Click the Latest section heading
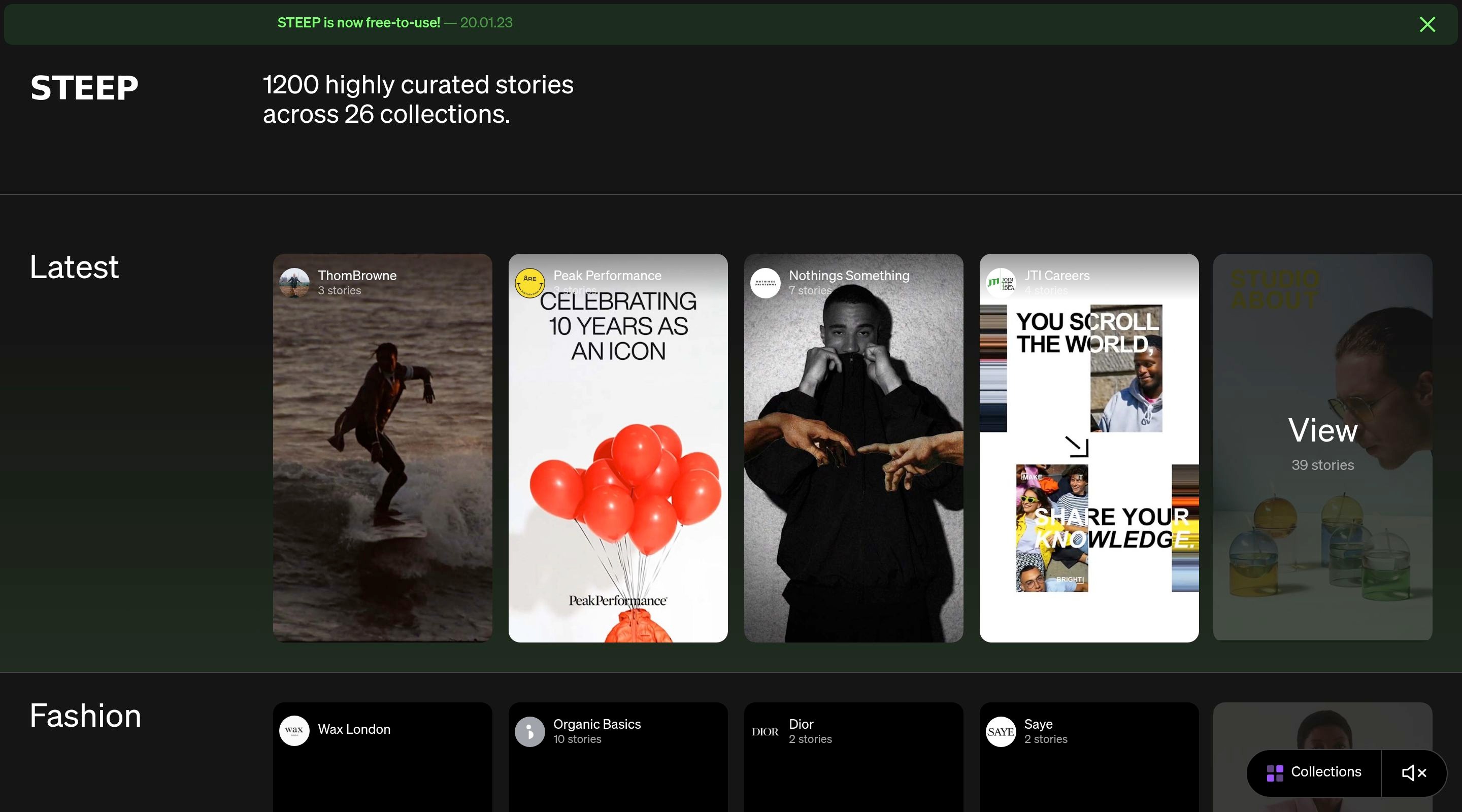 pos(74,267)
